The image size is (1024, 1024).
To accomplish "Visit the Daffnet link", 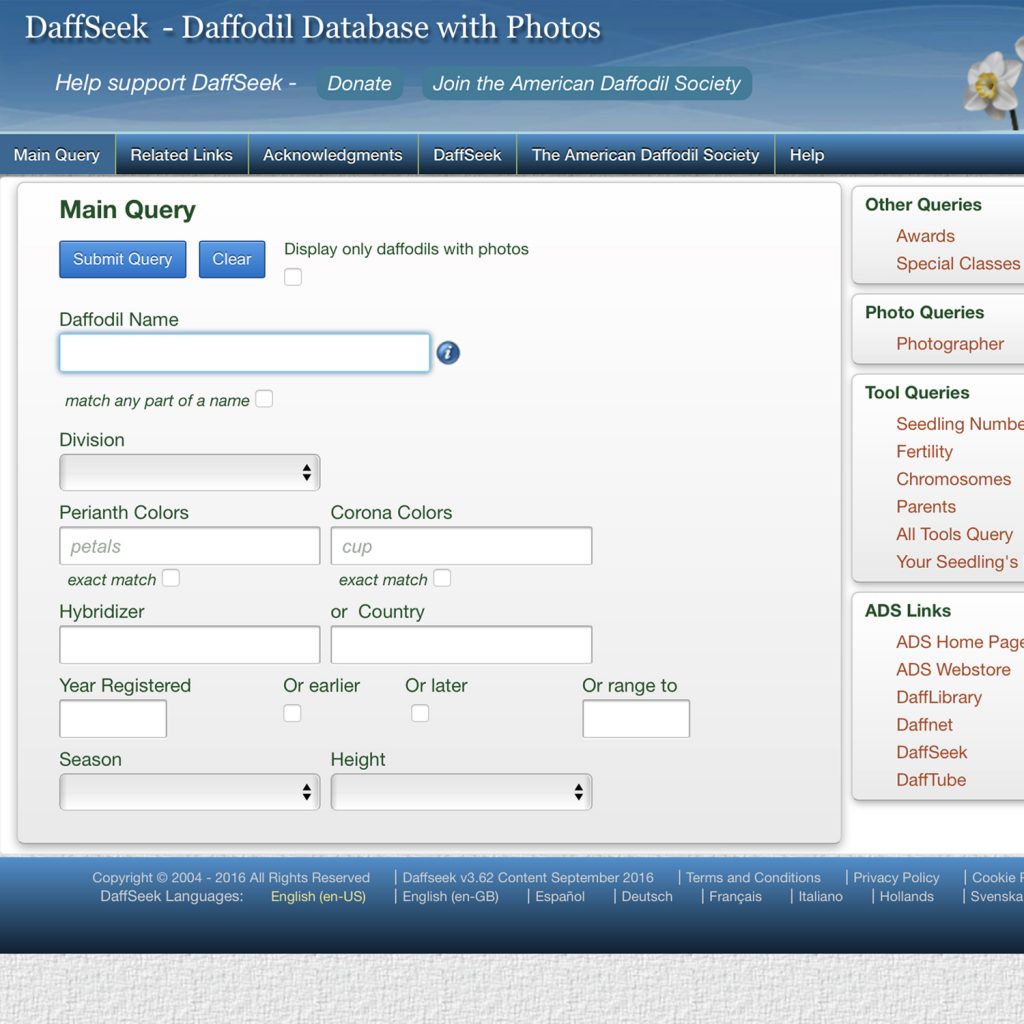I will (x=924, y=724).
